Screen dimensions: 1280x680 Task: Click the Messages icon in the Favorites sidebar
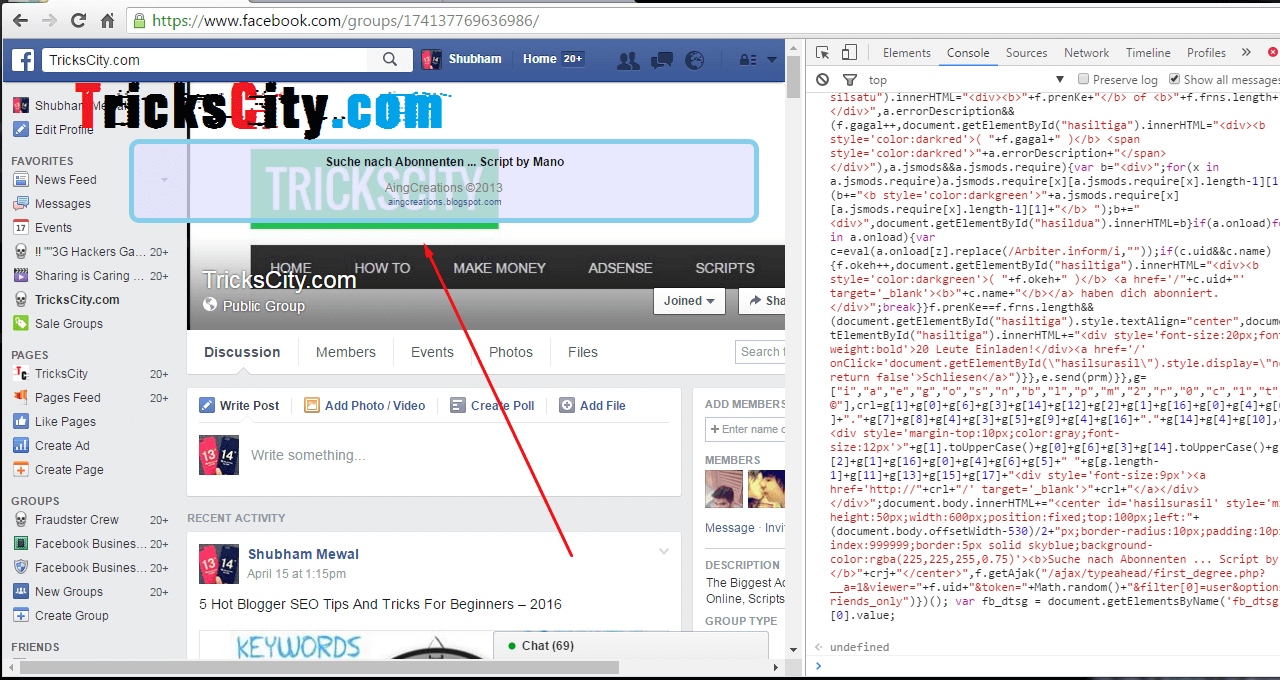pos(20,204)
